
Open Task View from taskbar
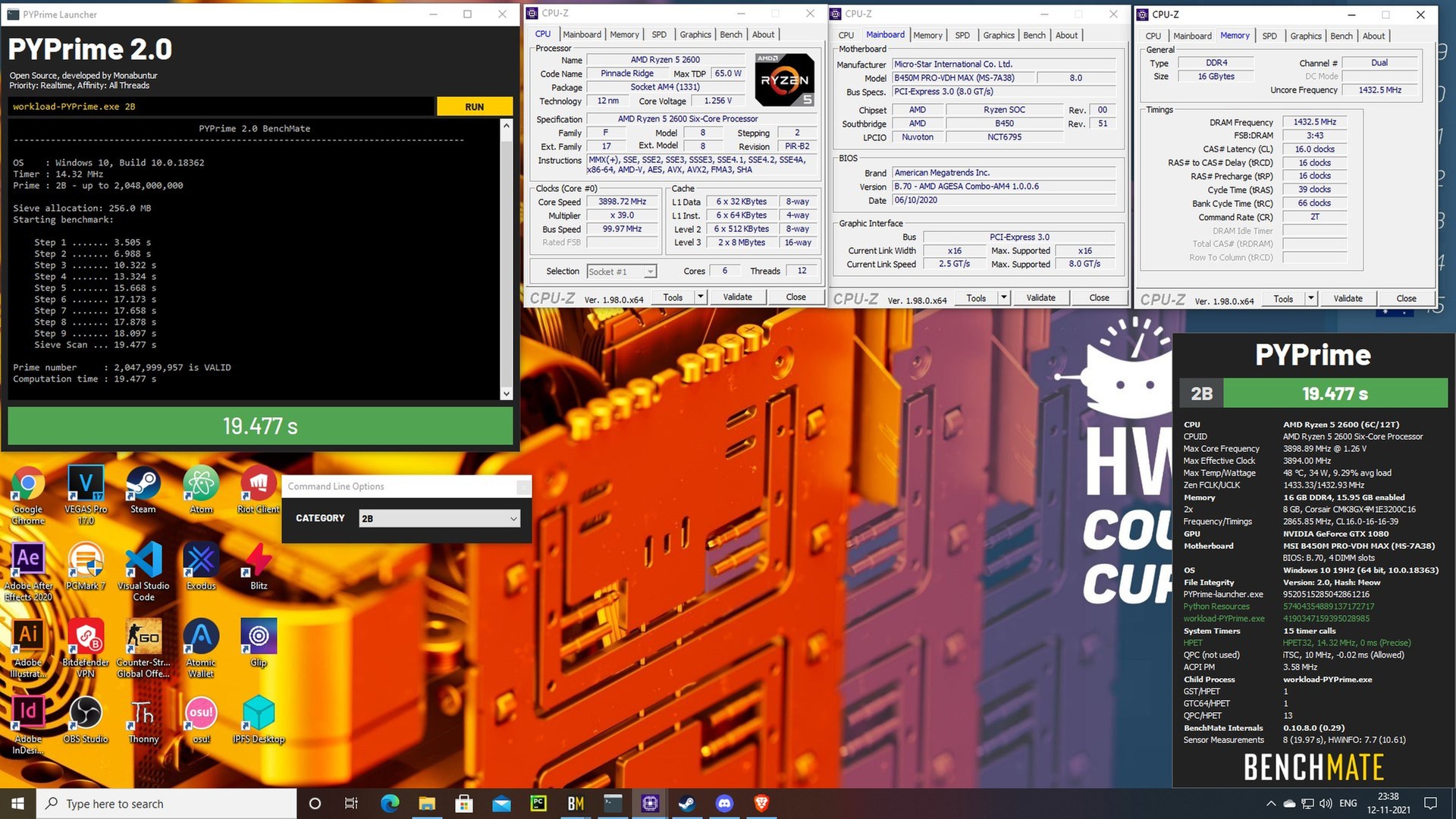[x=351, y=803]
